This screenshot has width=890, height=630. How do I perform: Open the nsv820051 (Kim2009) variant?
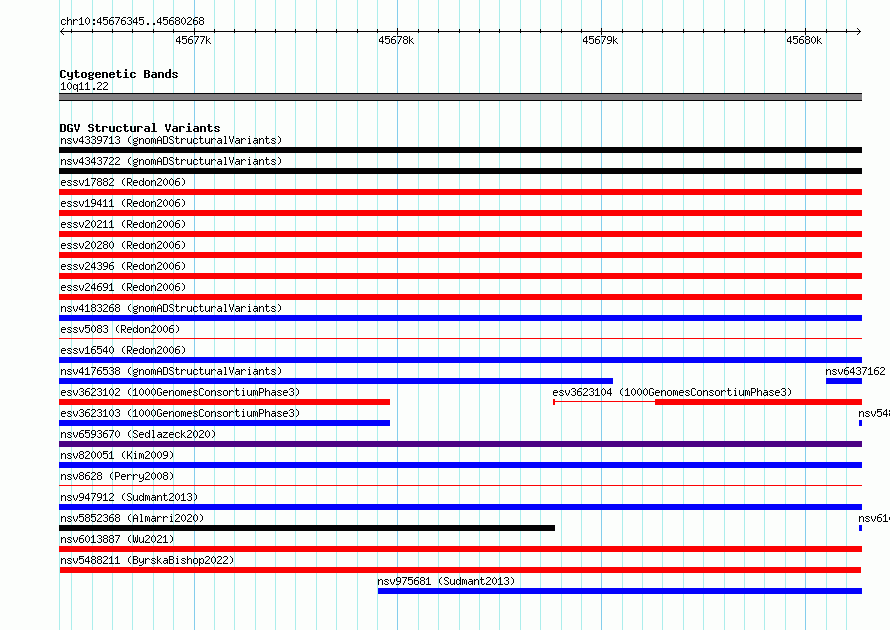pos(117,455)
